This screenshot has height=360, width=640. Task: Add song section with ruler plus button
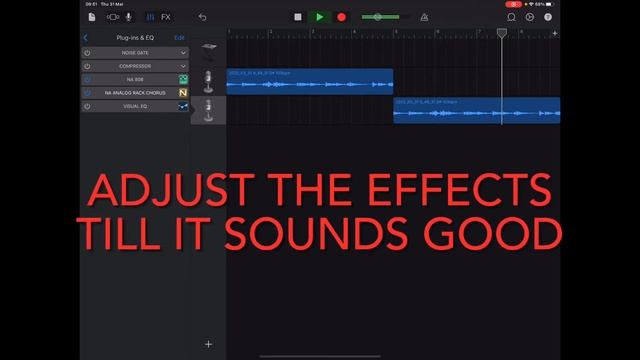click(555, 33)
